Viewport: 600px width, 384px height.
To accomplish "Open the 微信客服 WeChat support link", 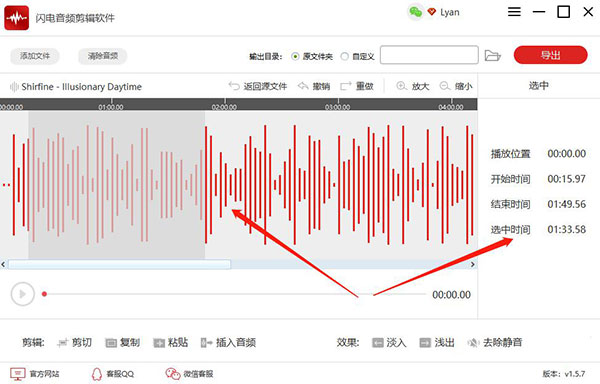I will click(x=189, y=374).
